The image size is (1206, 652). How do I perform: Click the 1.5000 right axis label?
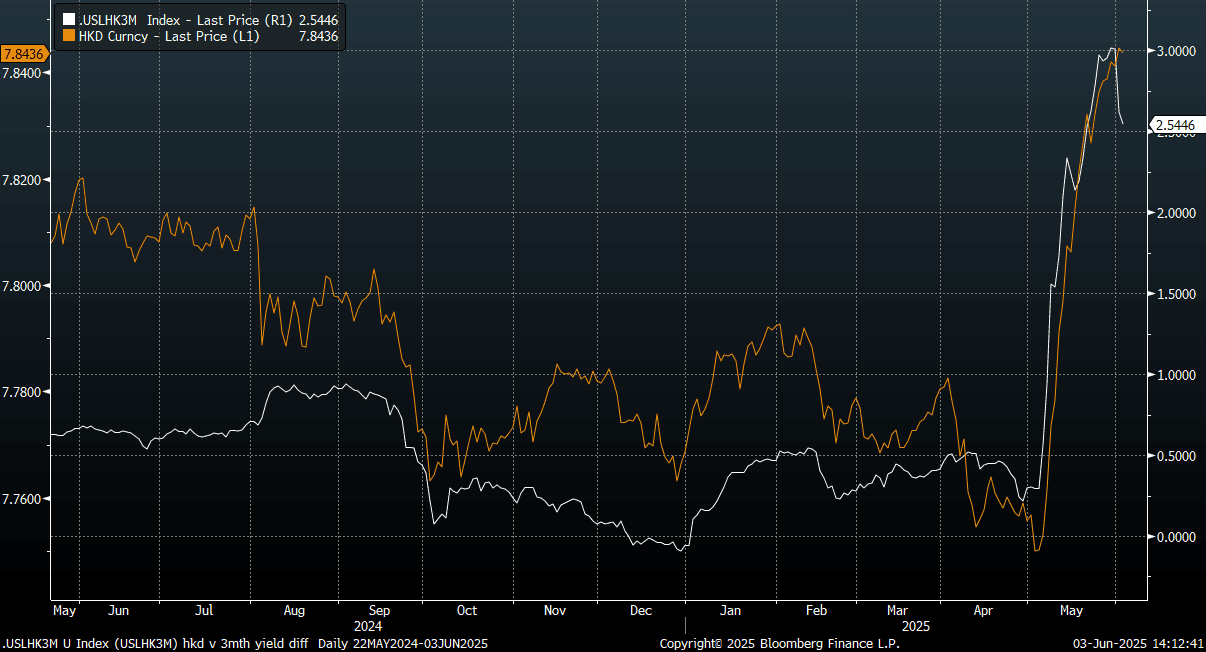(x=1176, y=295)
